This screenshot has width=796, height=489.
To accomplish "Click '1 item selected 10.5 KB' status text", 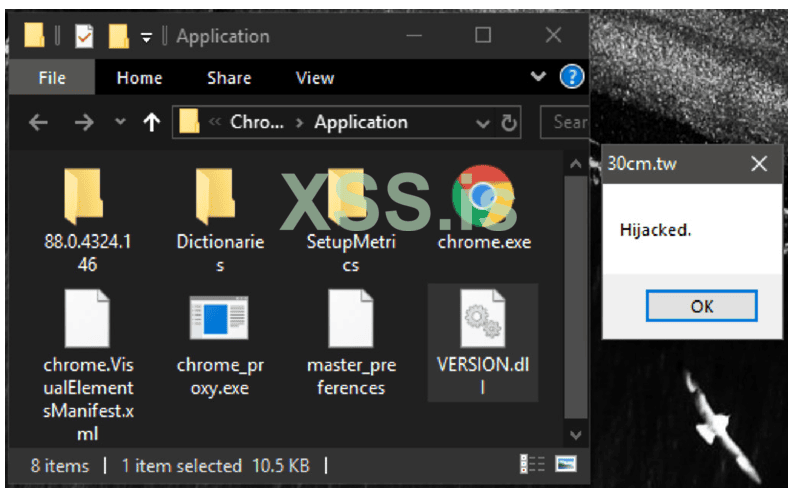I will click(216, 465).
